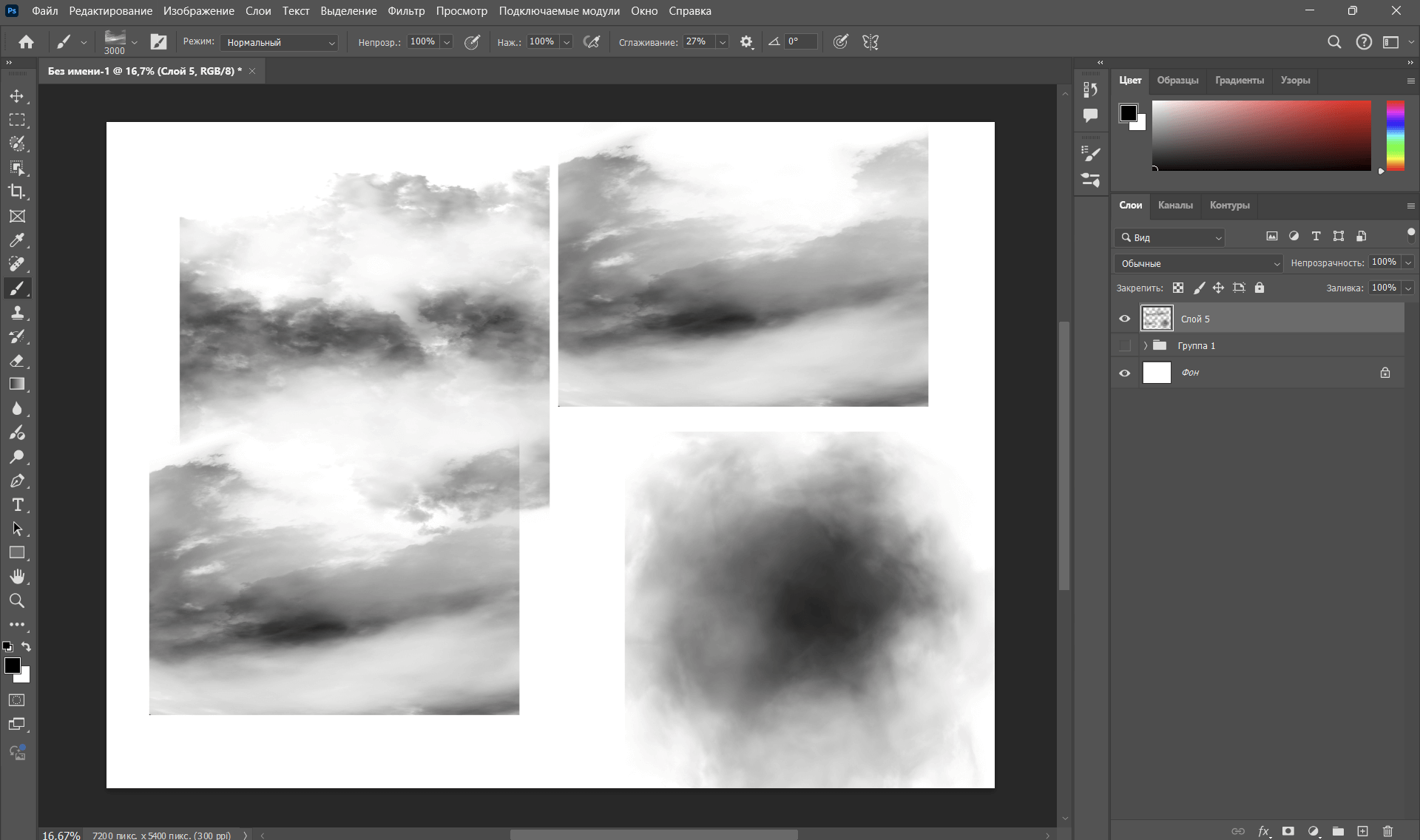Expand the Группа 1 group
1420x840 pixels.
click(x=1146, y=345)
